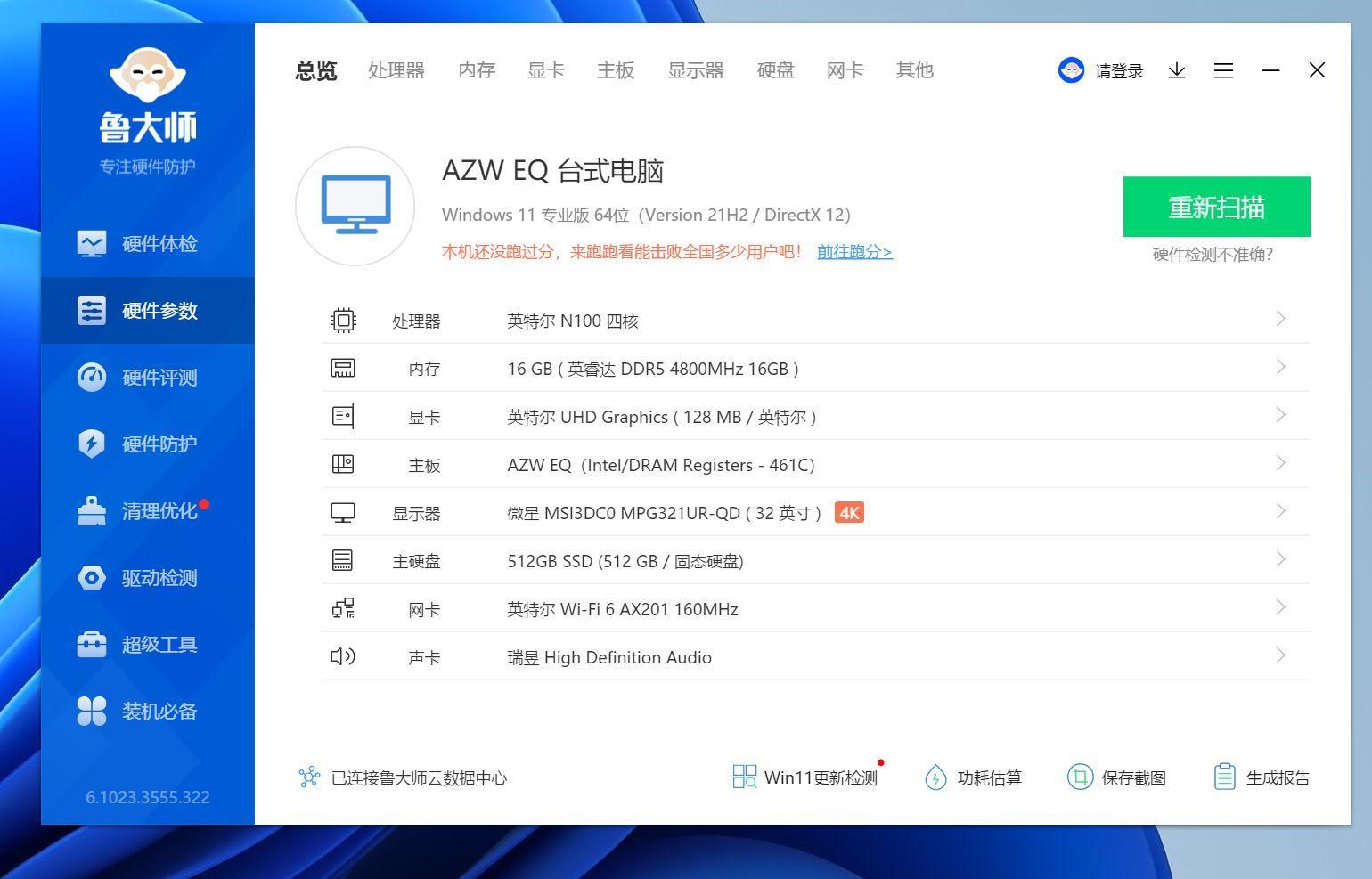Switch to the 显示器 tab
Image resolution: width=1372 pixels, height=879 pixels.
point(696,70)
